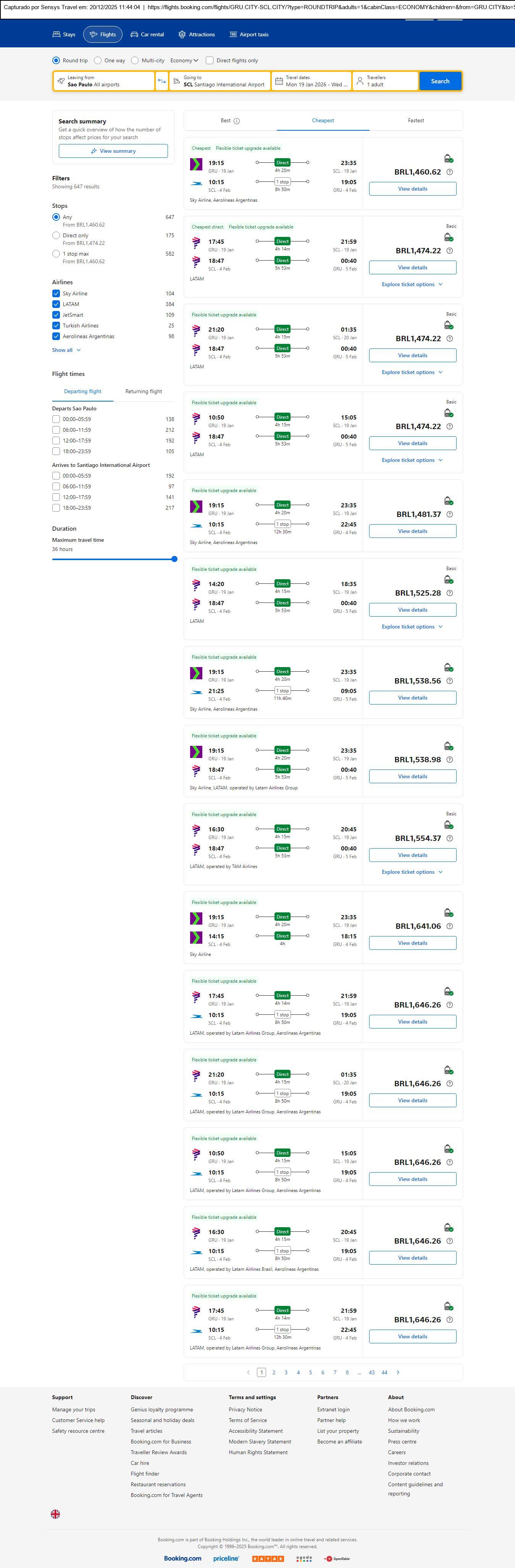Click the price help icon beside BRL1,641.06

coord(449,926)
